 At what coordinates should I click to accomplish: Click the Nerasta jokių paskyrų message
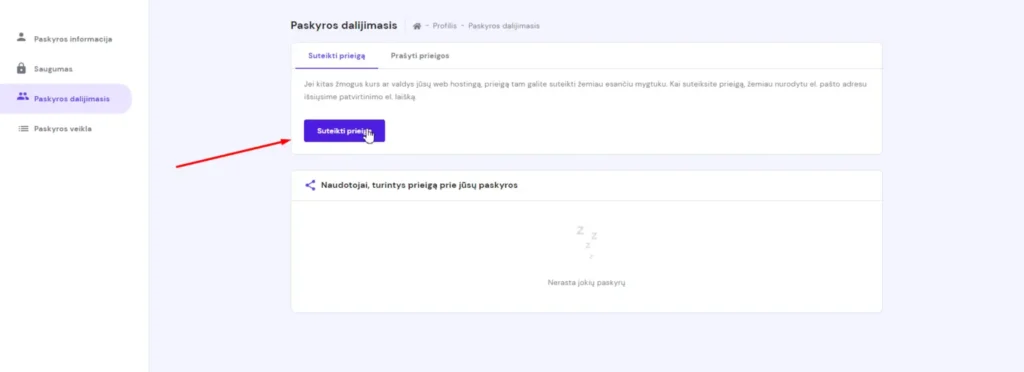click(x=586, y=283)
